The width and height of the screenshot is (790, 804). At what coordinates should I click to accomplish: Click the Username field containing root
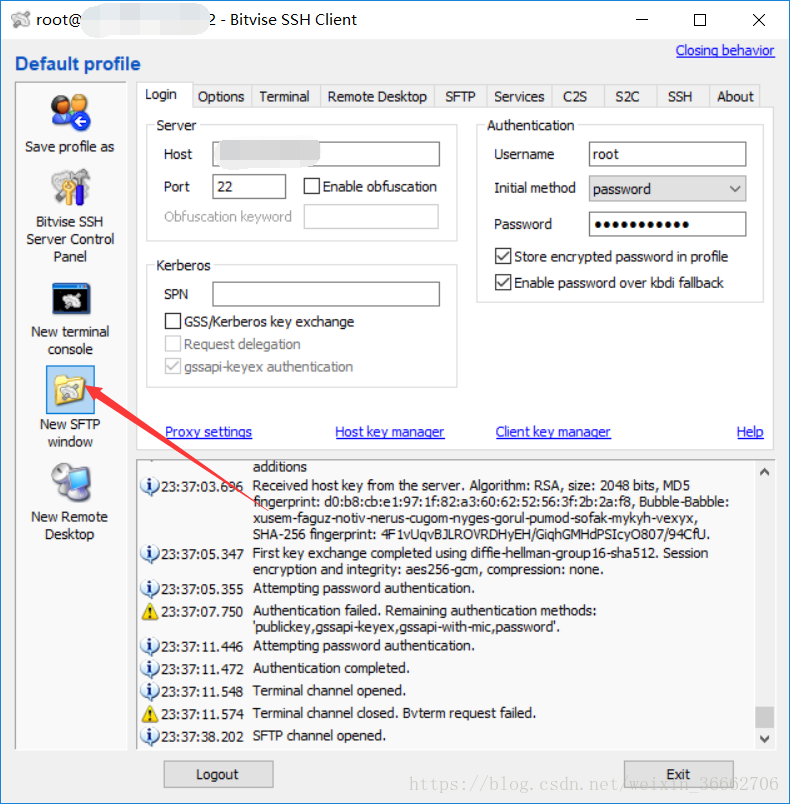[x=667, y=154]
